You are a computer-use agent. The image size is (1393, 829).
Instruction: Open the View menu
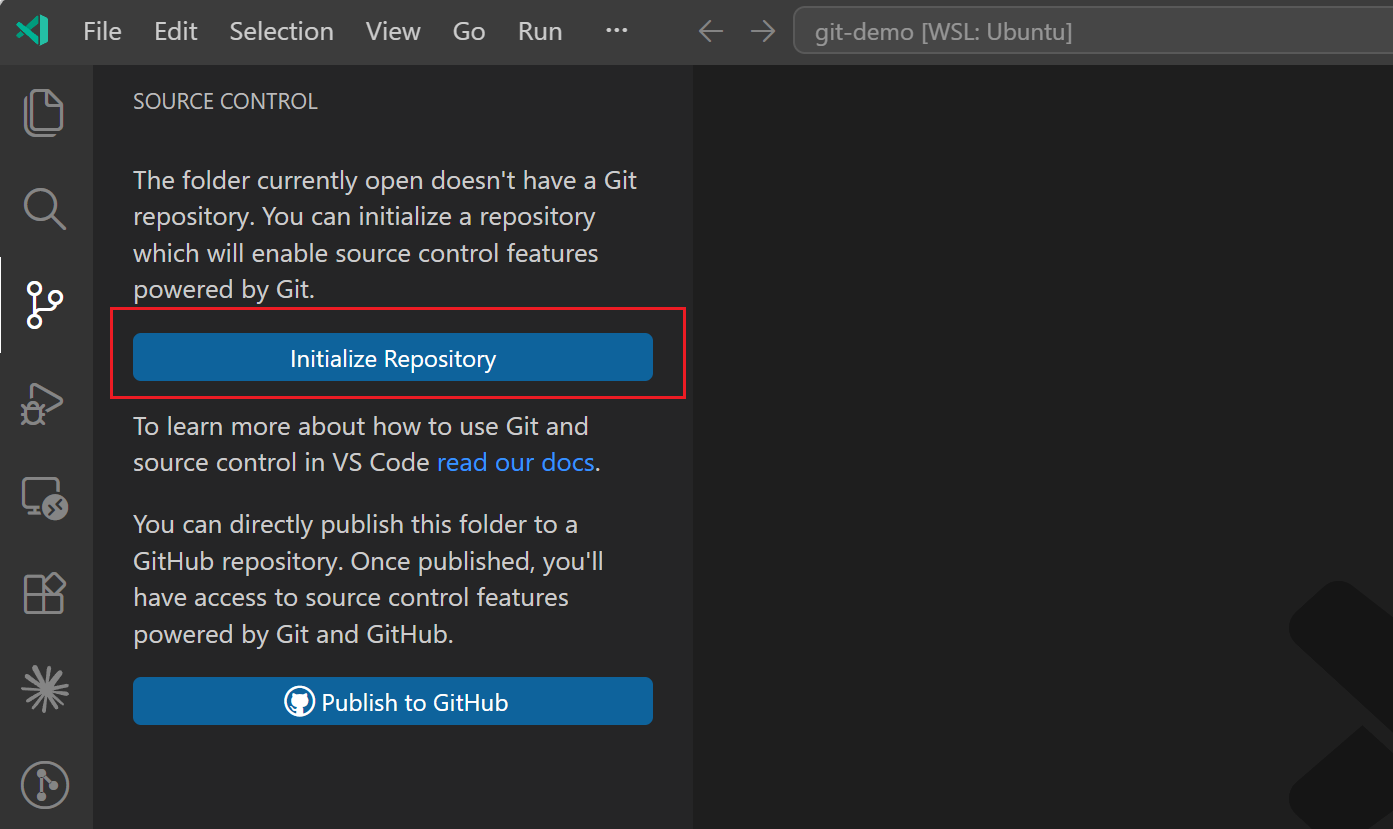click(393, 31)
